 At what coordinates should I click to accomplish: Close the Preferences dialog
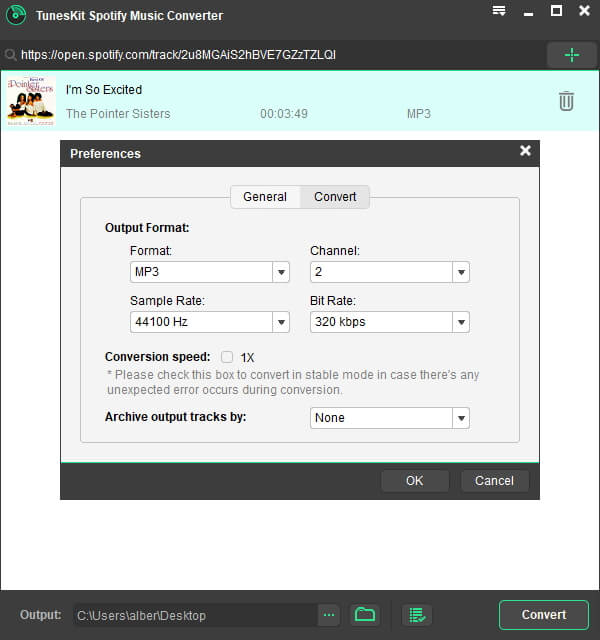525,151
